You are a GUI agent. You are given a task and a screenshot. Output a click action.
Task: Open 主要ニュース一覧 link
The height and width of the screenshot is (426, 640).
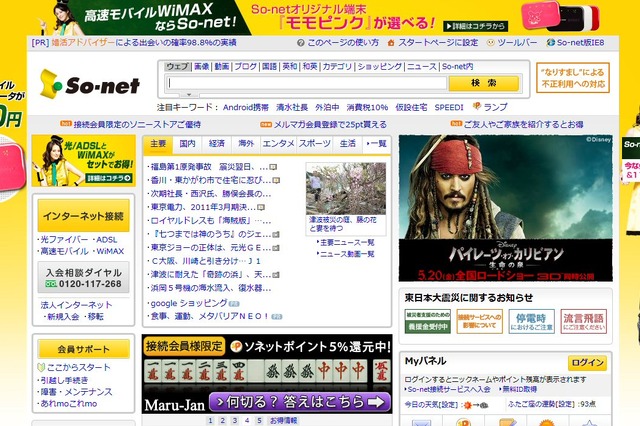pos(347,242)
